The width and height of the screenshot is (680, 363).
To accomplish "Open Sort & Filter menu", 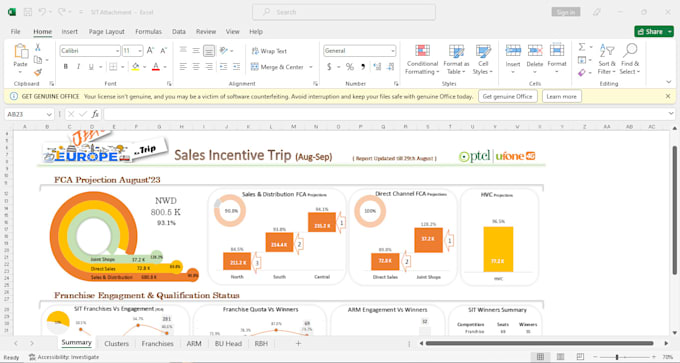I will coord(607,59).
